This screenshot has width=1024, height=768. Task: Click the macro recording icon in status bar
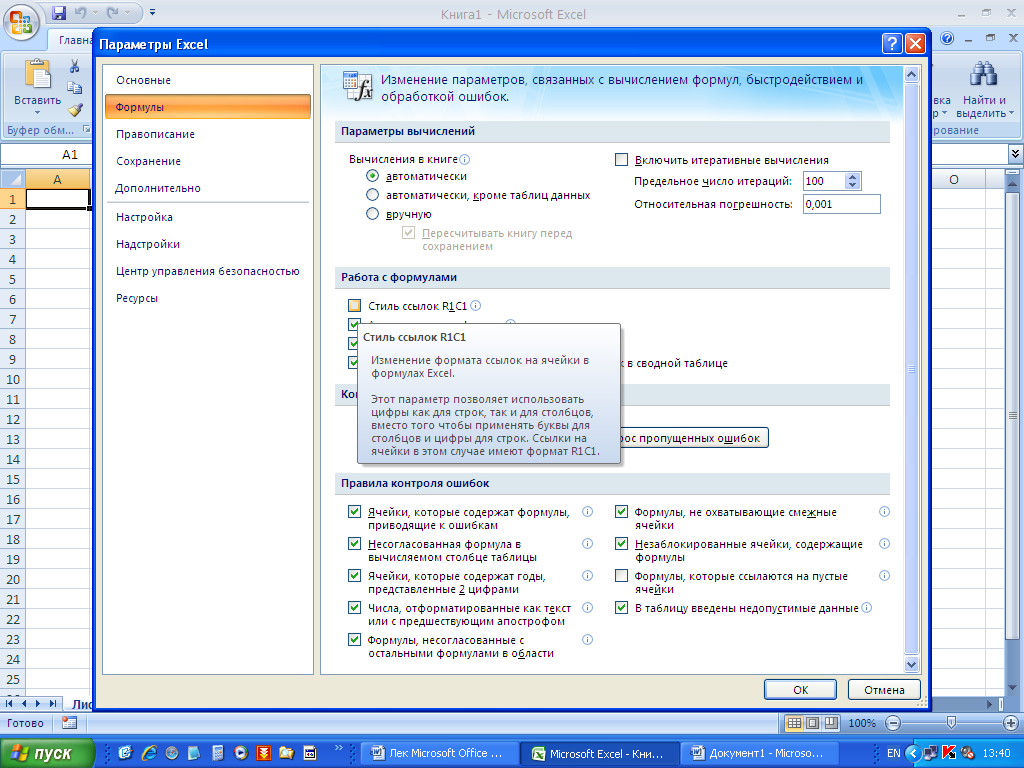[69, 723]
